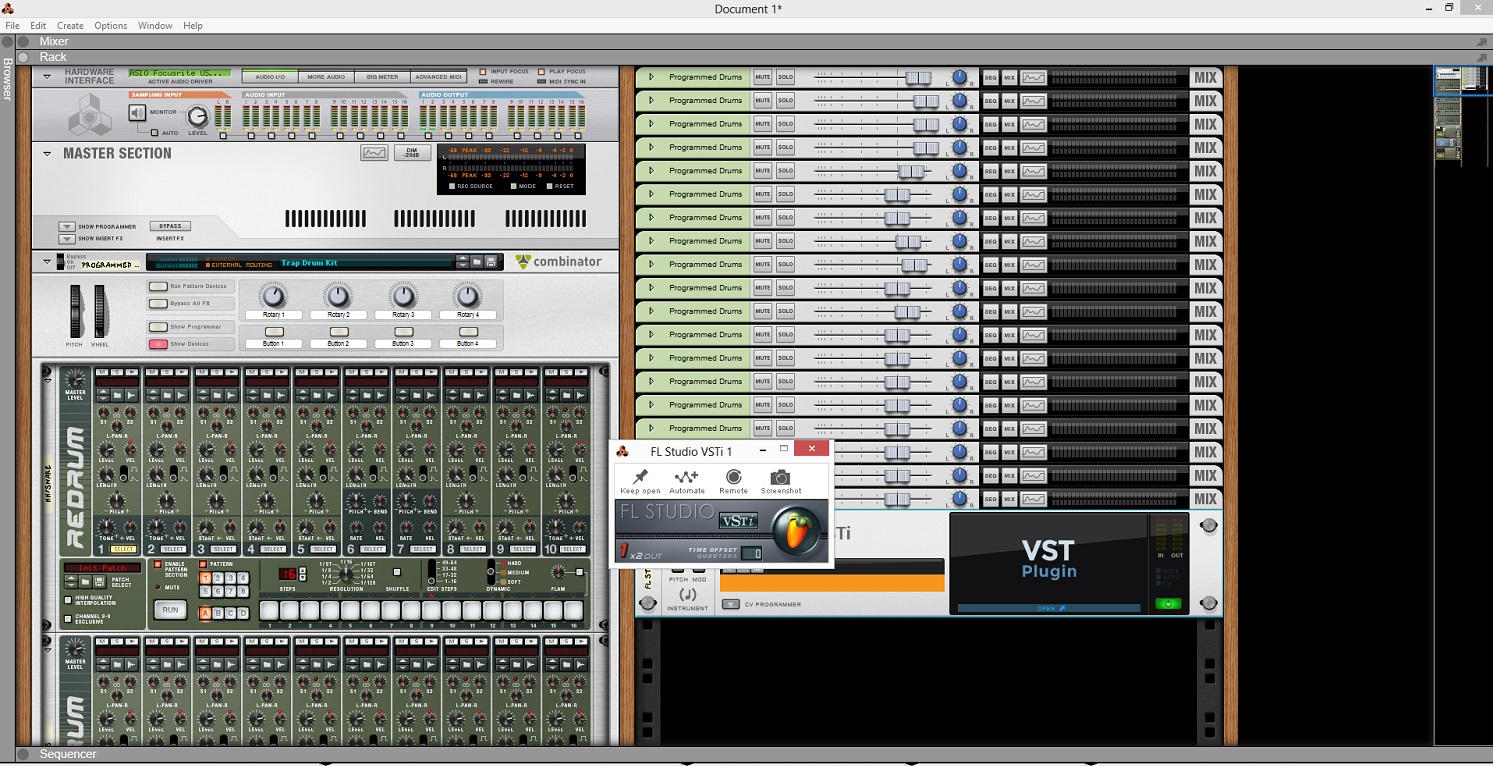Click the Automate icon in FL Studio VSTi window
Image resolution: width=1493 pixels, height=766 pixels.
(x=686, y=477)
